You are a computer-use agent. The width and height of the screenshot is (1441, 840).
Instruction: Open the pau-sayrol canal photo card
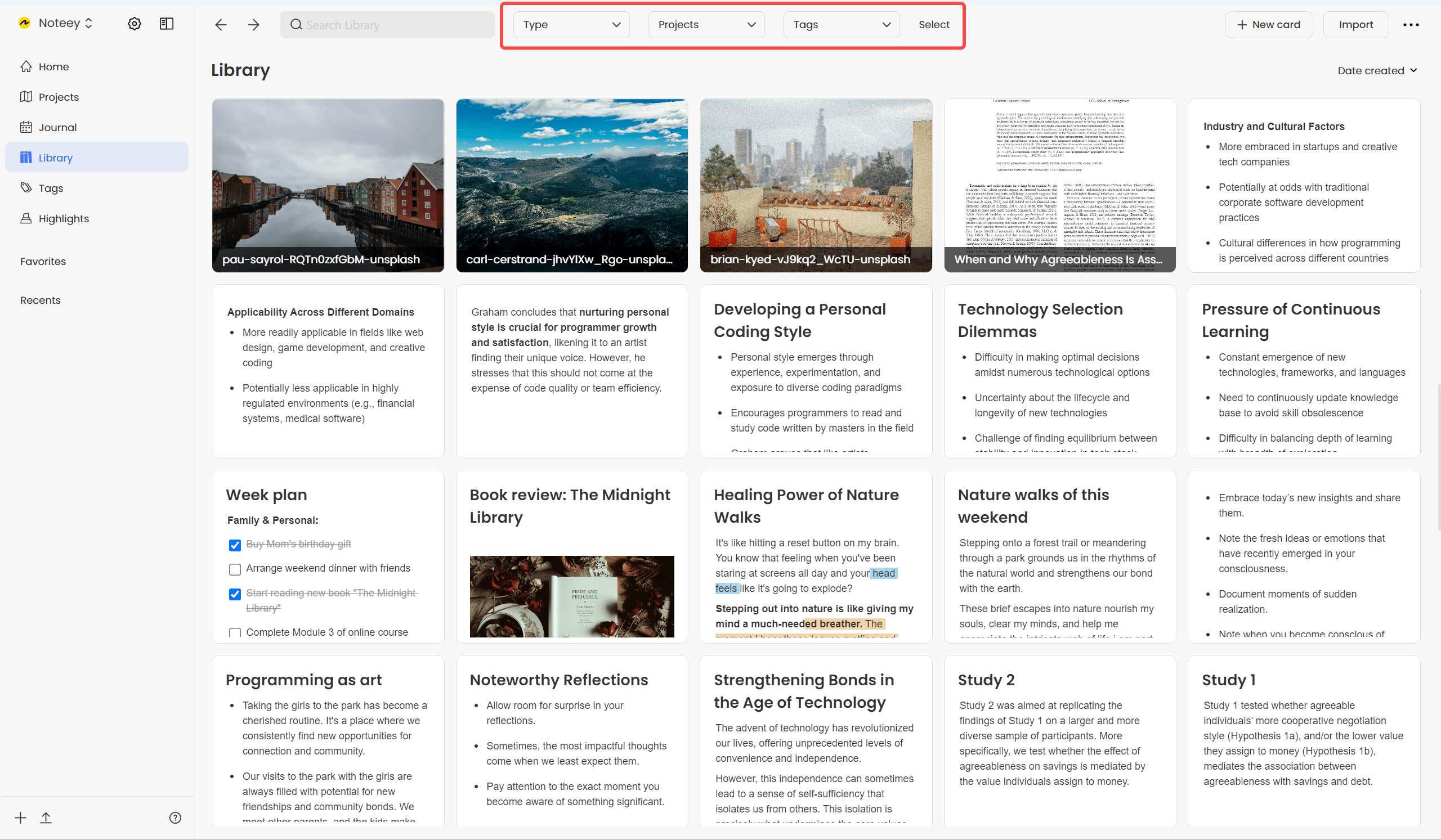(x=328, y=185)
